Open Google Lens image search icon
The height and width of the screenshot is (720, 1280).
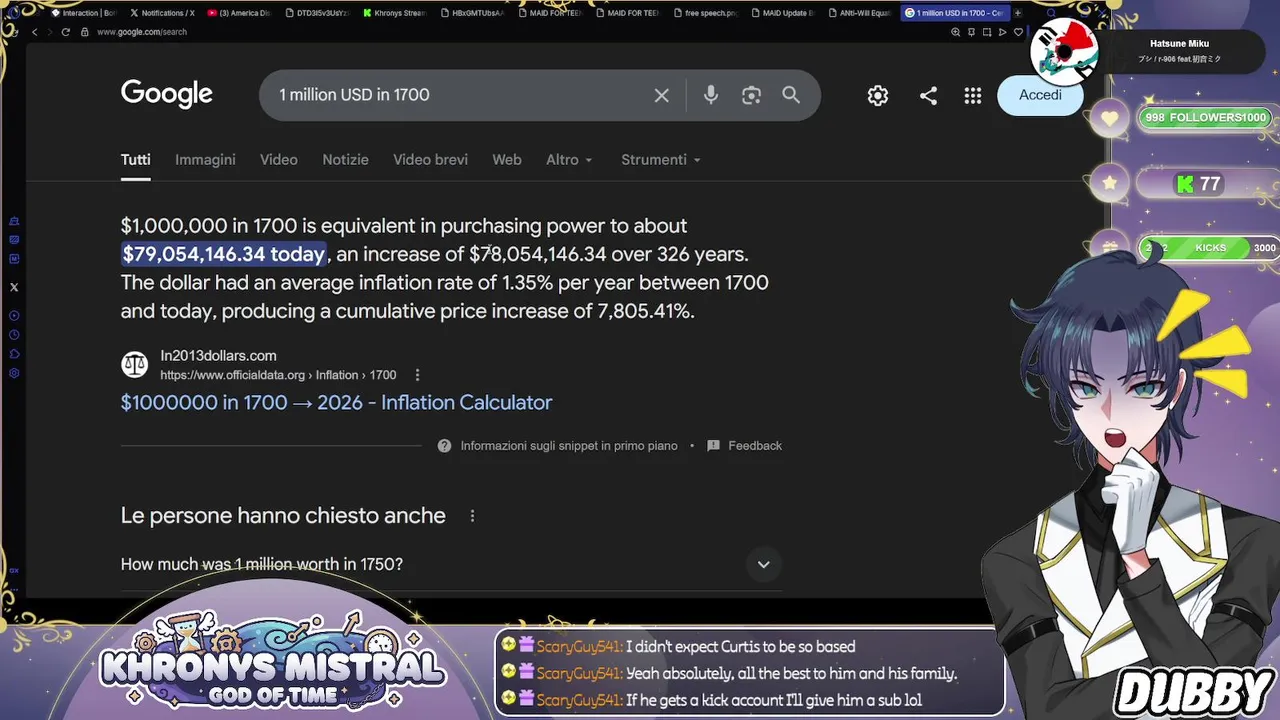[751, 95]
